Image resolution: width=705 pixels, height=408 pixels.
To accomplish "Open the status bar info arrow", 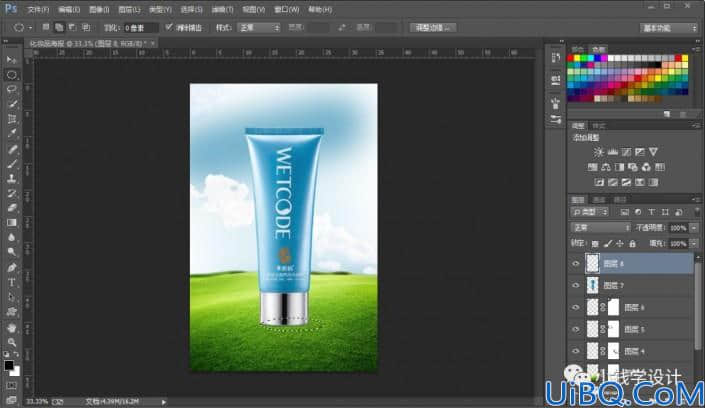I will (x=164, y=402).
